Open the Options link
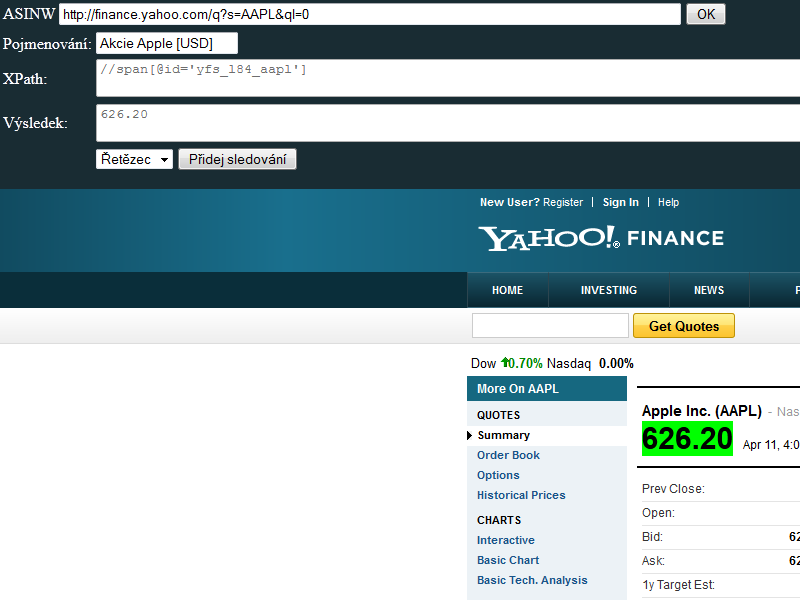 click(498, 475)
